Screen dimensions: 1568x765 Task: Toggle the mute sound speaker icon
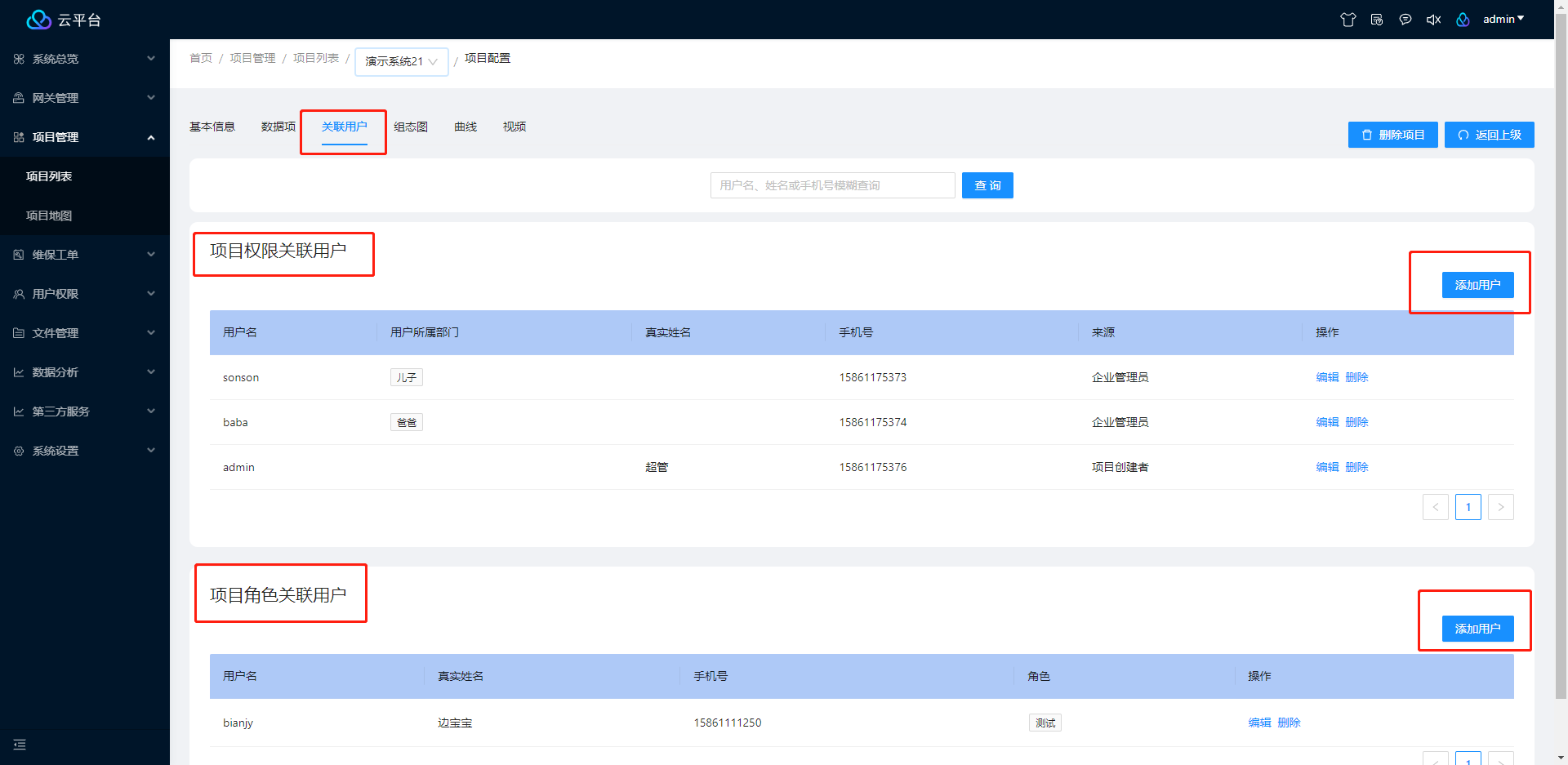coord(1433,20)
